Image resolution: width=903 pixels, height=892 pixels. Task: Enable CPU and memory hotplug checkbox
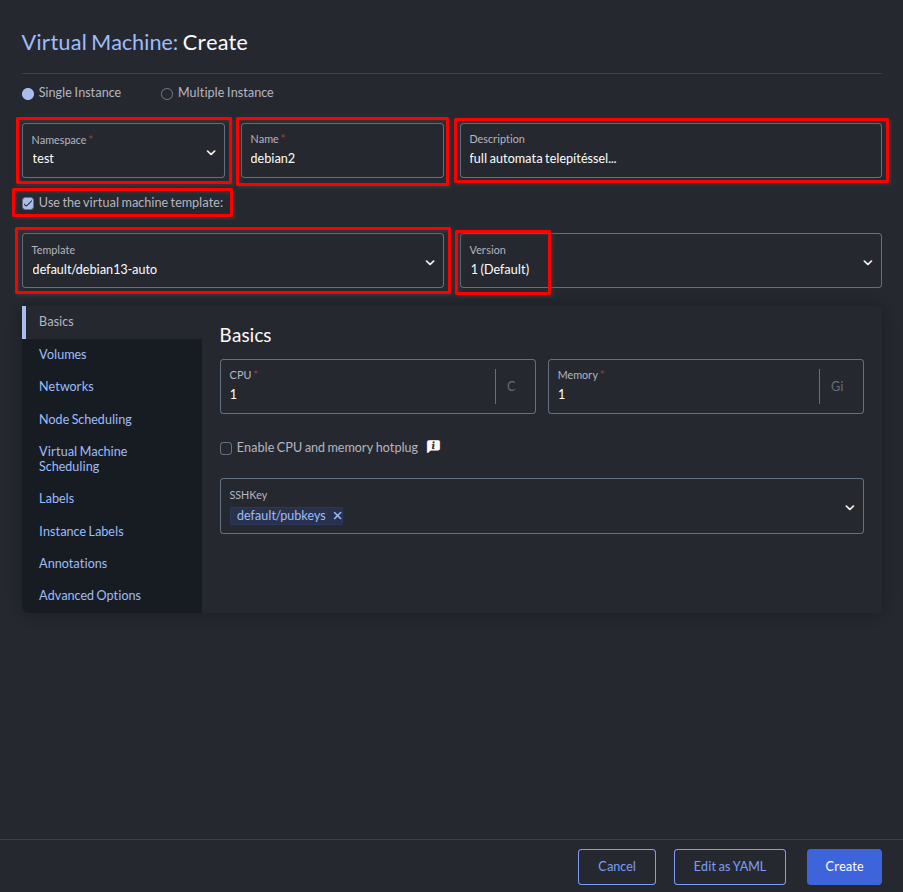pyautogui.click(x=226, y=448)
